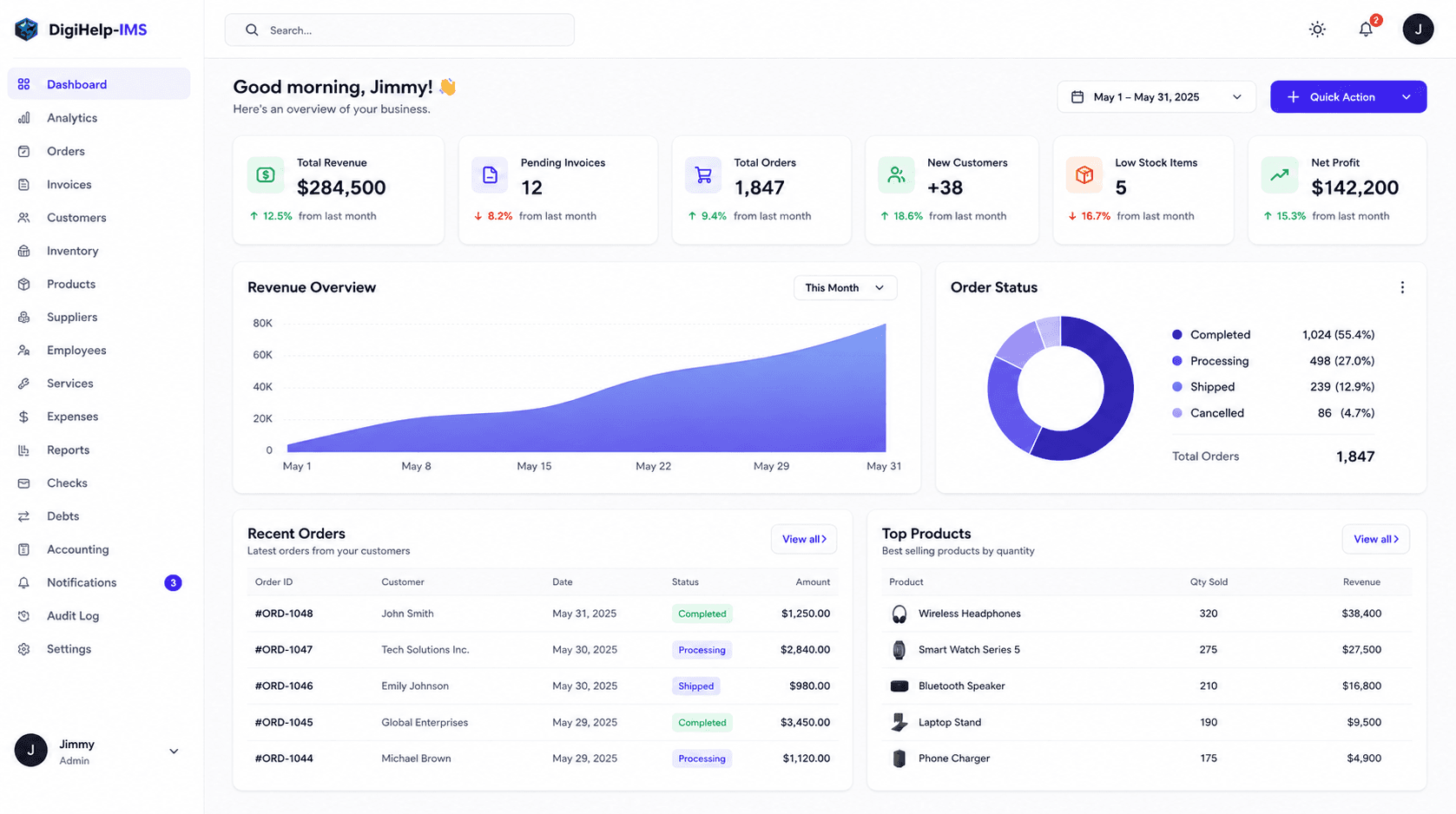The width and height of the screenshot is (1456, 814).
Task: Click the Debts arrows icon in sidebar
Action: 24,516
